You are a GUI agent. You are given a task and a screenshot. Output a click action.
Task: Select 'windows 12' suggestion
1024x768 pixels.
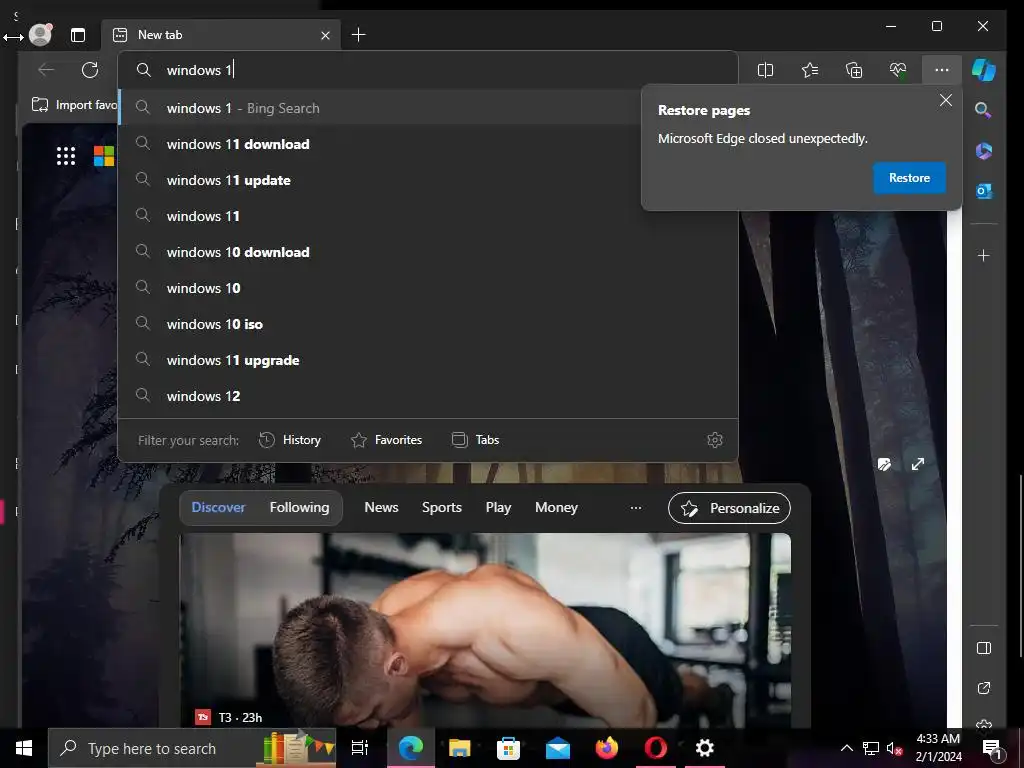tap(428, 396)
